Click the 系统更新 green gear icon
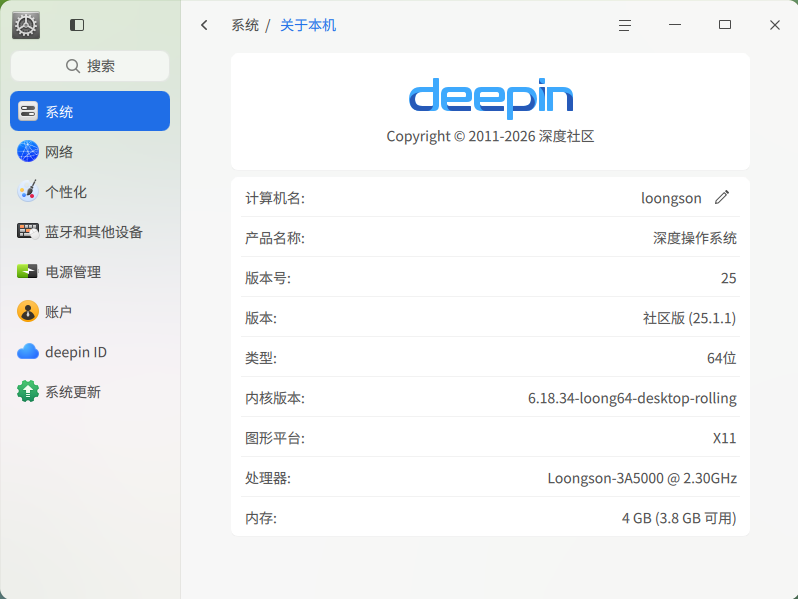798x599 pixels. [x=28, y=391]
